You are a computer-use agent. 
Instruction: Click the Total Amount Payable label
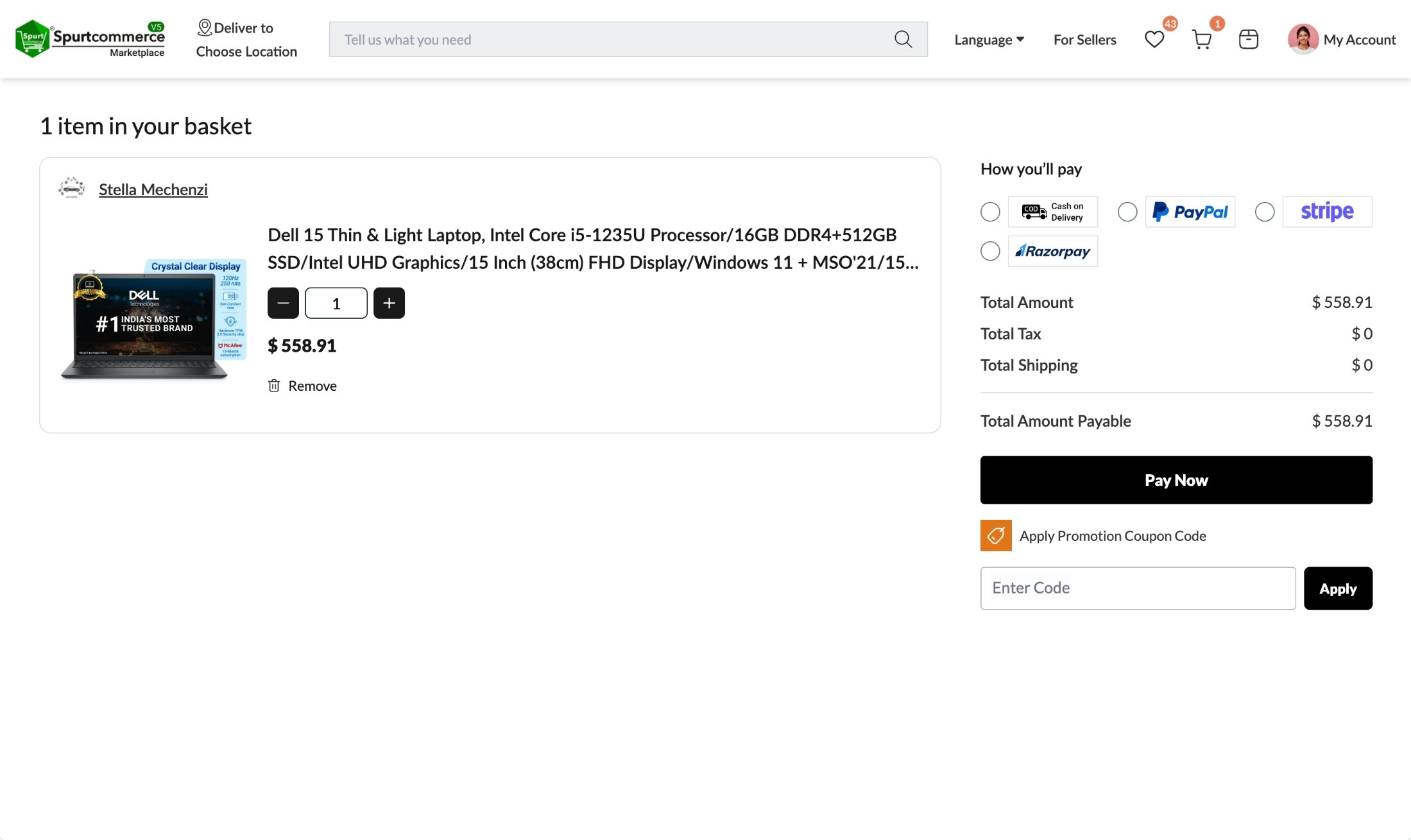click(x=1056, y=421)
